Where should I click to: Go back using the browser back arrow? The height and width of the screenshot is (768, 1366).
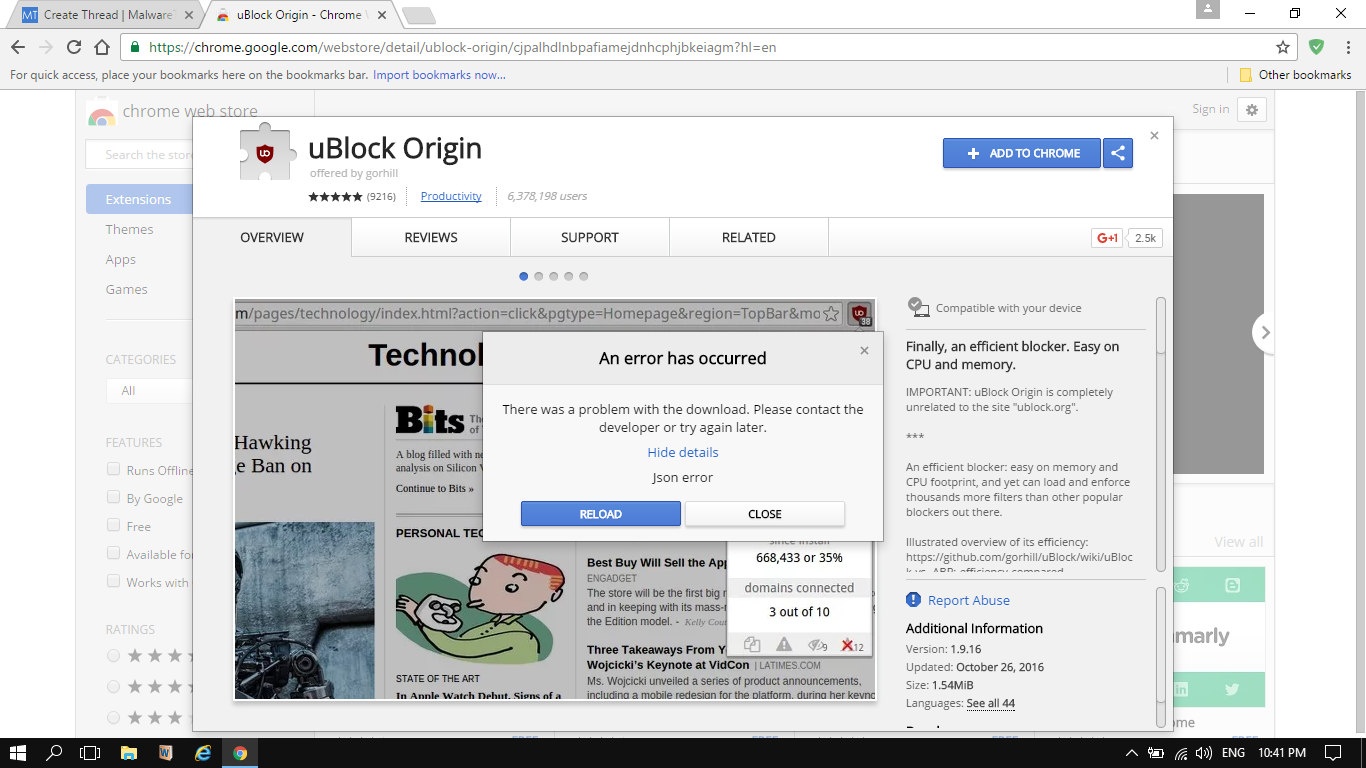pyautogui.click(x=18, y=47)
